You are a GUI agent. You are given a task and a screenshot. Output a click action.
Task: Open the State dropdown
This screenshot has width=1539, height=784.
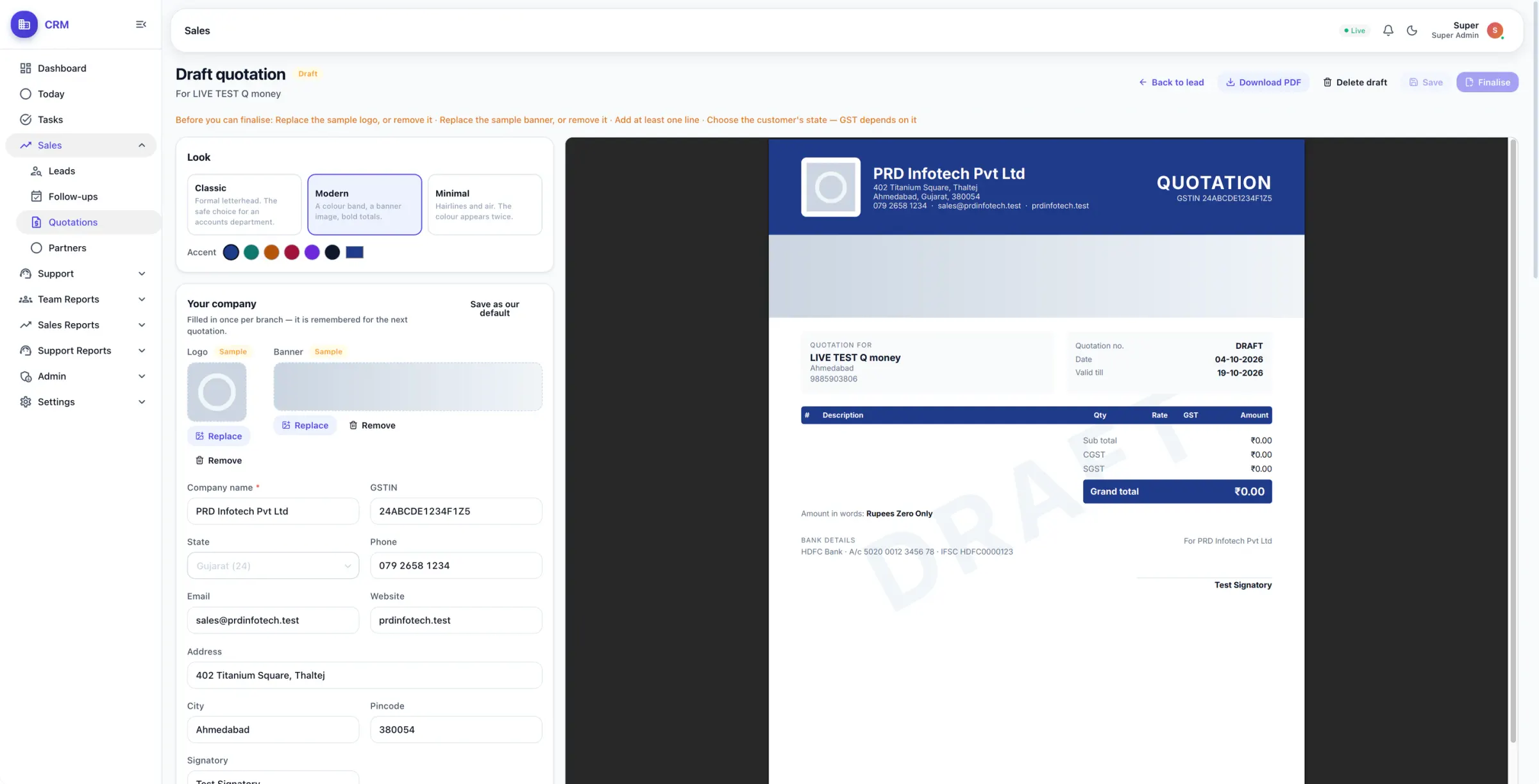click(273, 565)
